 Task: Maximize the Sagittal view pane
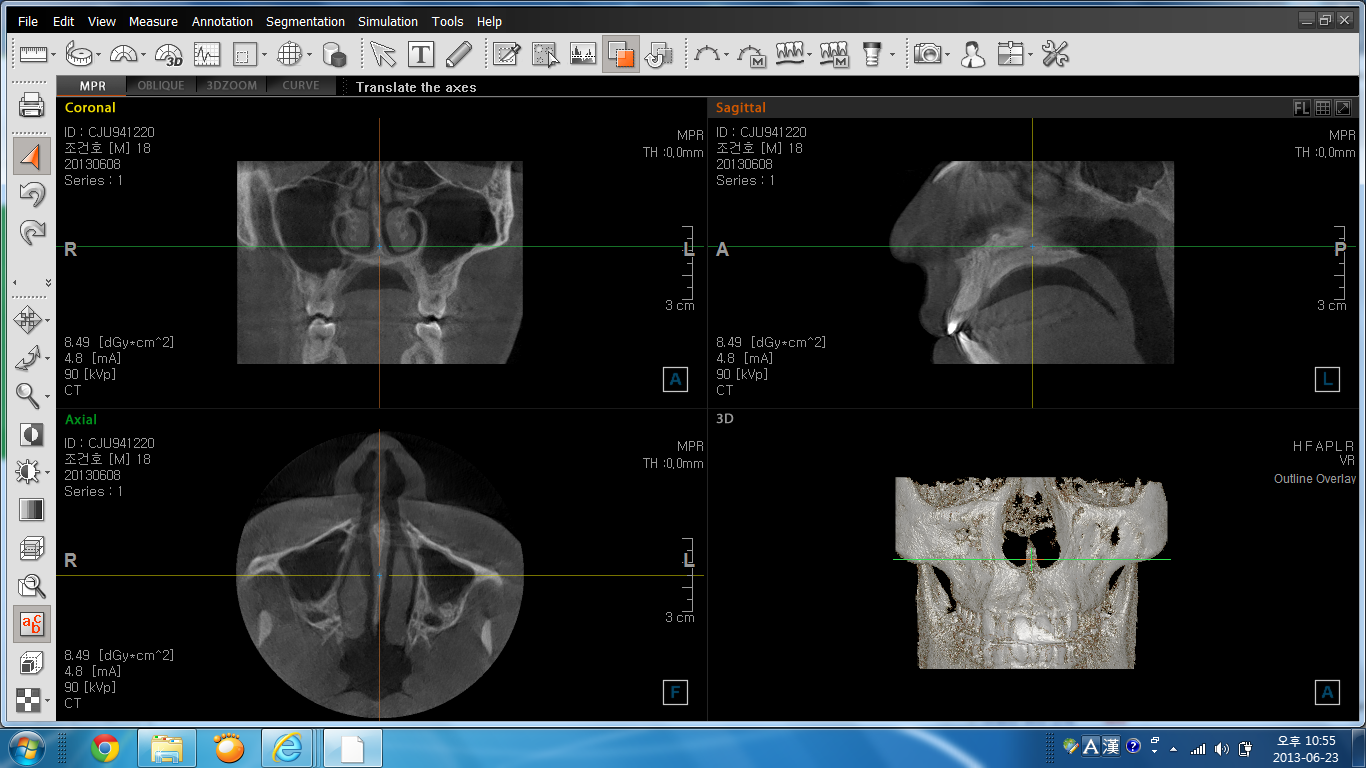coord(1343,108)
